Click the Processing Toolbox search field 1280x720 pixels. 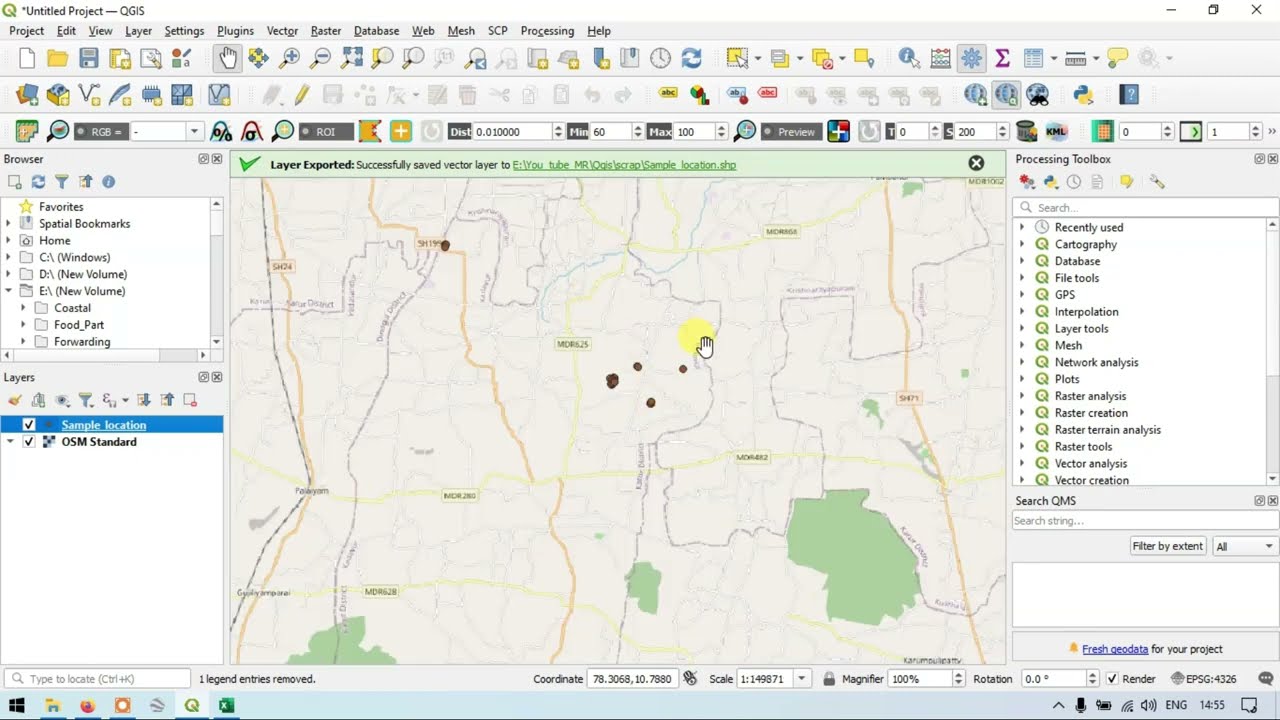(x=1146, y=208)
